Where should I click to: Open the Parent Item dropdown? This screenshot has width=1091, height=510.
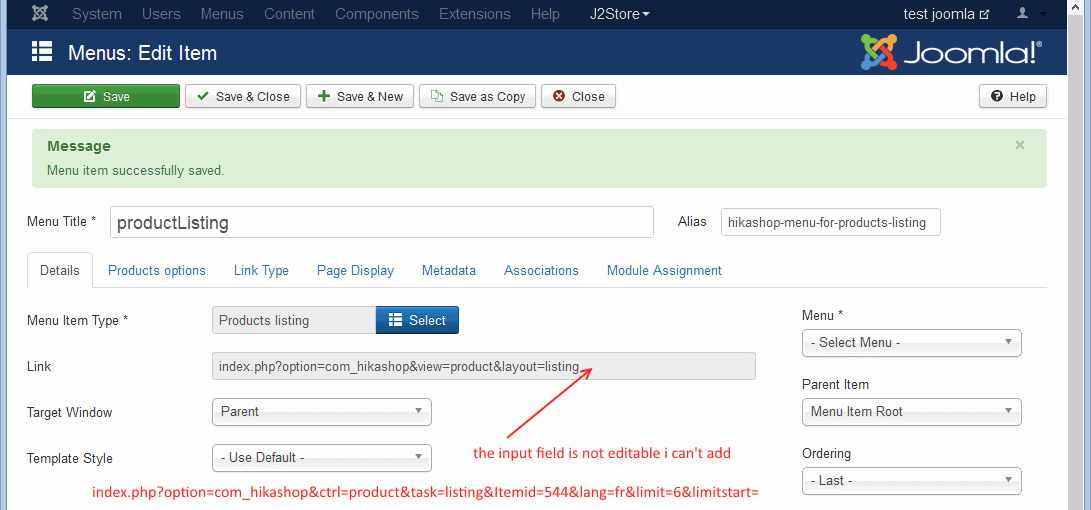click(x=911, y=412)
